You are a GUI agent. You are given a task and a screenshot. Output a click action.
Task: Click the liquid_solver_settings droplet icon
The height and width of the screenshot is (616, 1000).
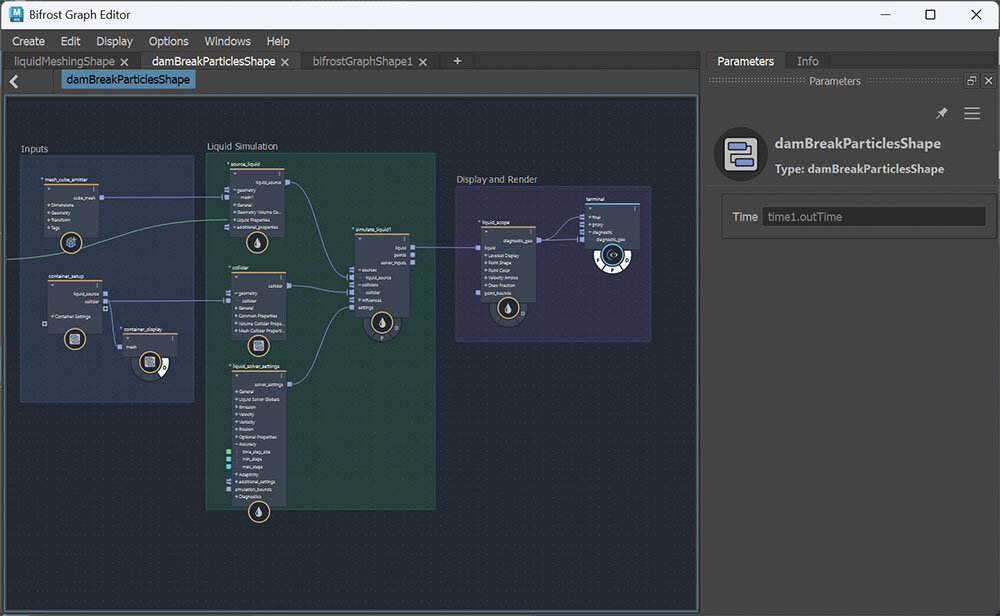coord(259,512)
